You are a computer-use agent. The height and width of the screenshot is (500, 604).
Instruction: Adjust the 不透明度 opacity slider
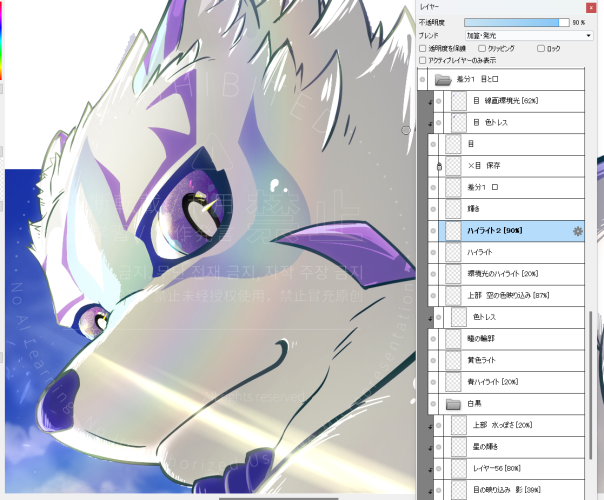517,23
